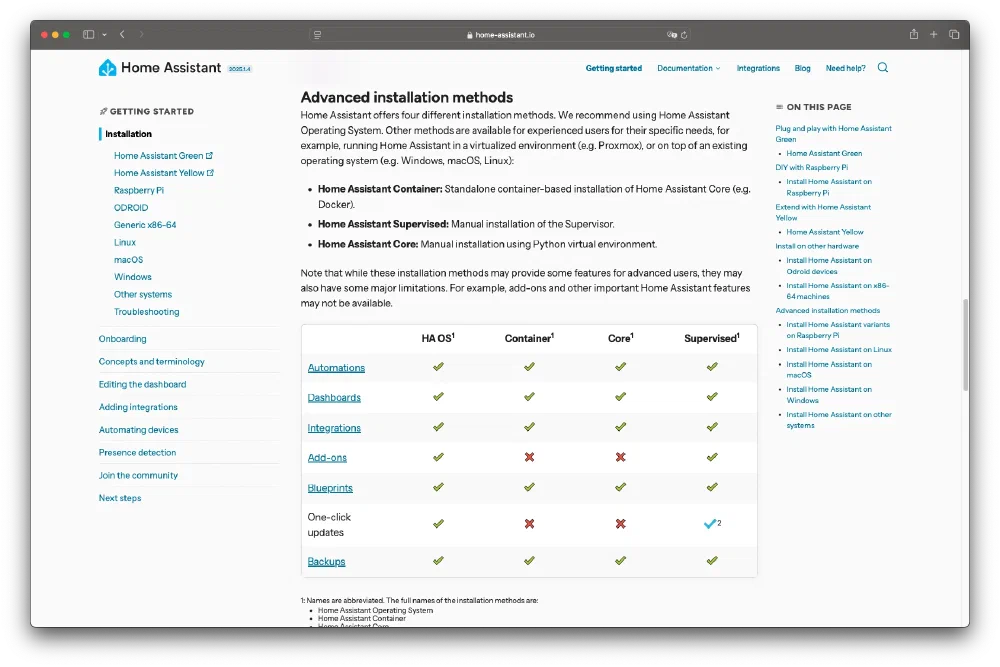Screen dimensions: 1000x667
Task: Reload the page using the refresh icon
Action: [684, 34]
